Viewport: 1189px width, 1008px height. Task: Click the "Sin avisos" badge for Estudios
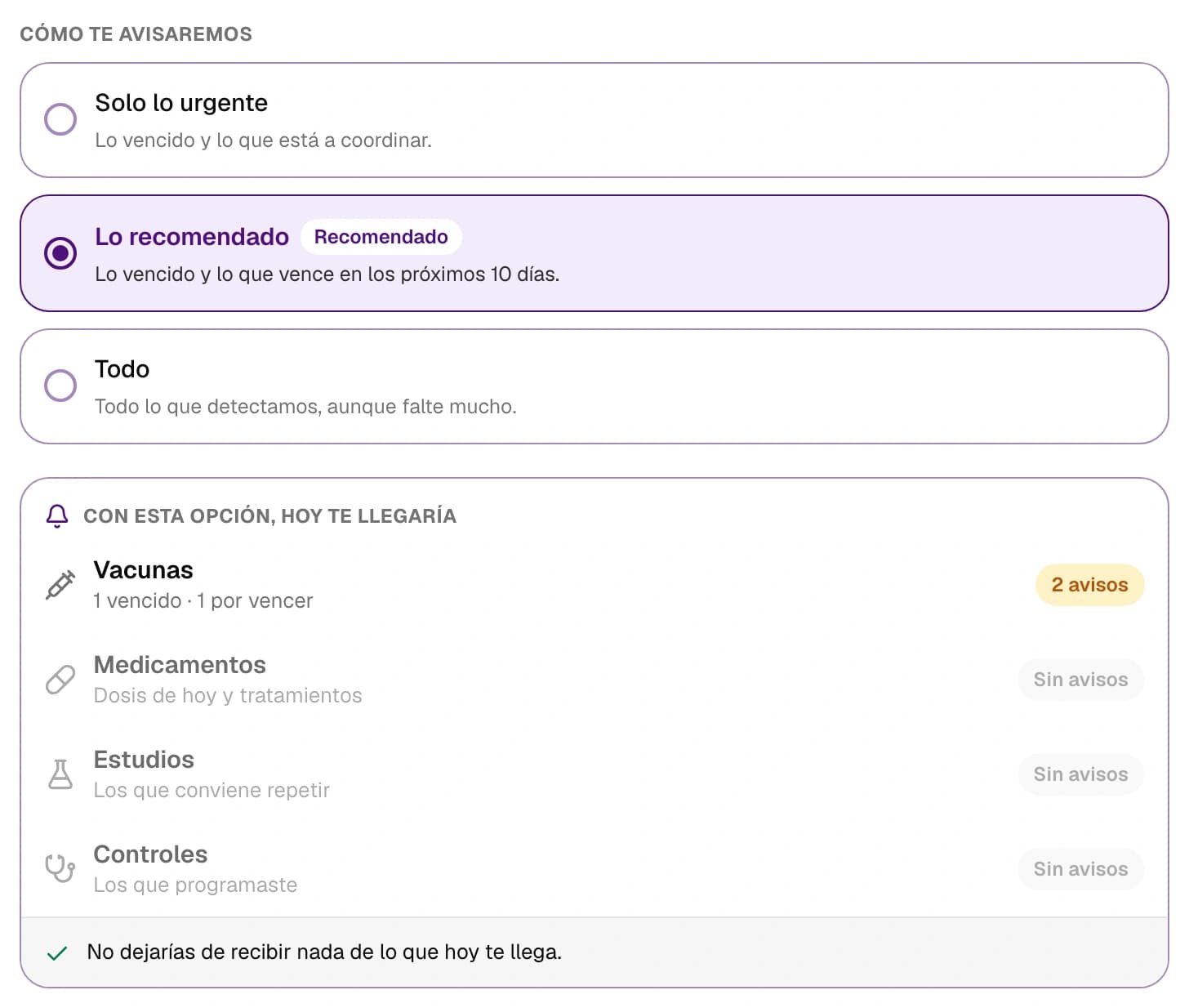[1080, 774]
